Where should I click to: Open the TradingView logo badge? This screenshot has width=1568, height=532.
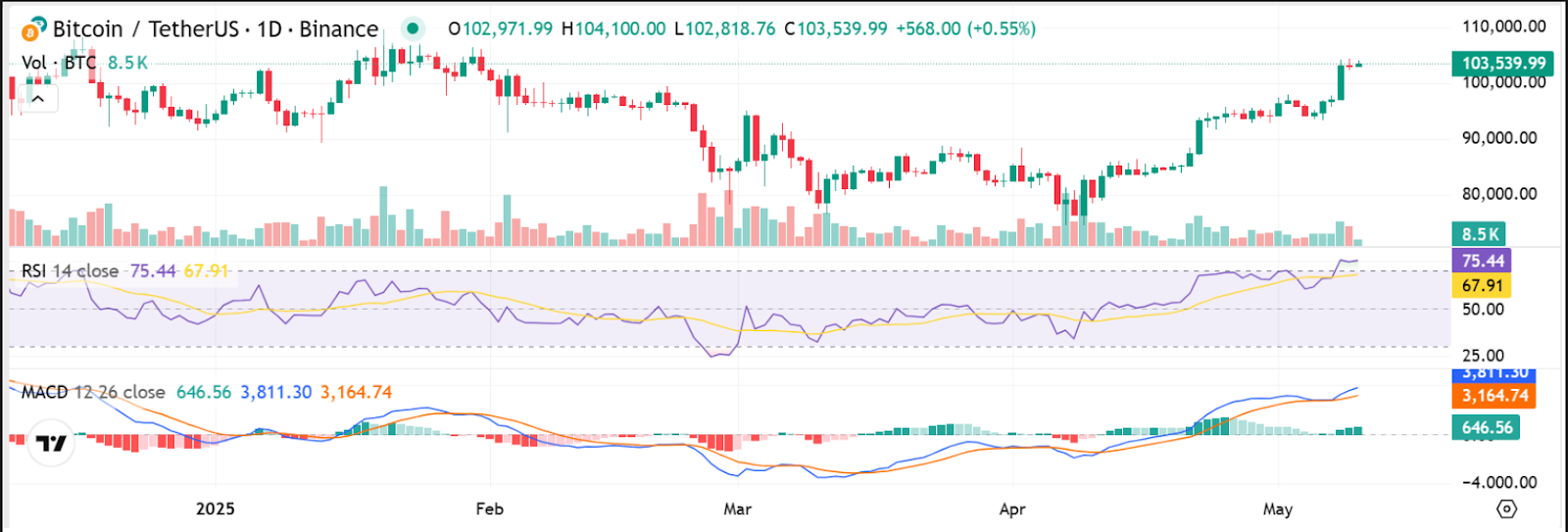tap(51, 443)
